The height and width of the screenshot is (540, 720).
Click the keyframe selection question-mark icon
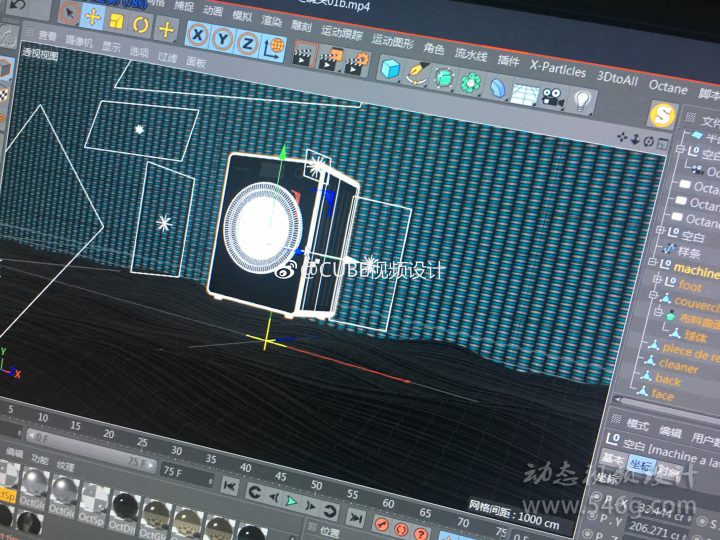[x=421, y=534]
